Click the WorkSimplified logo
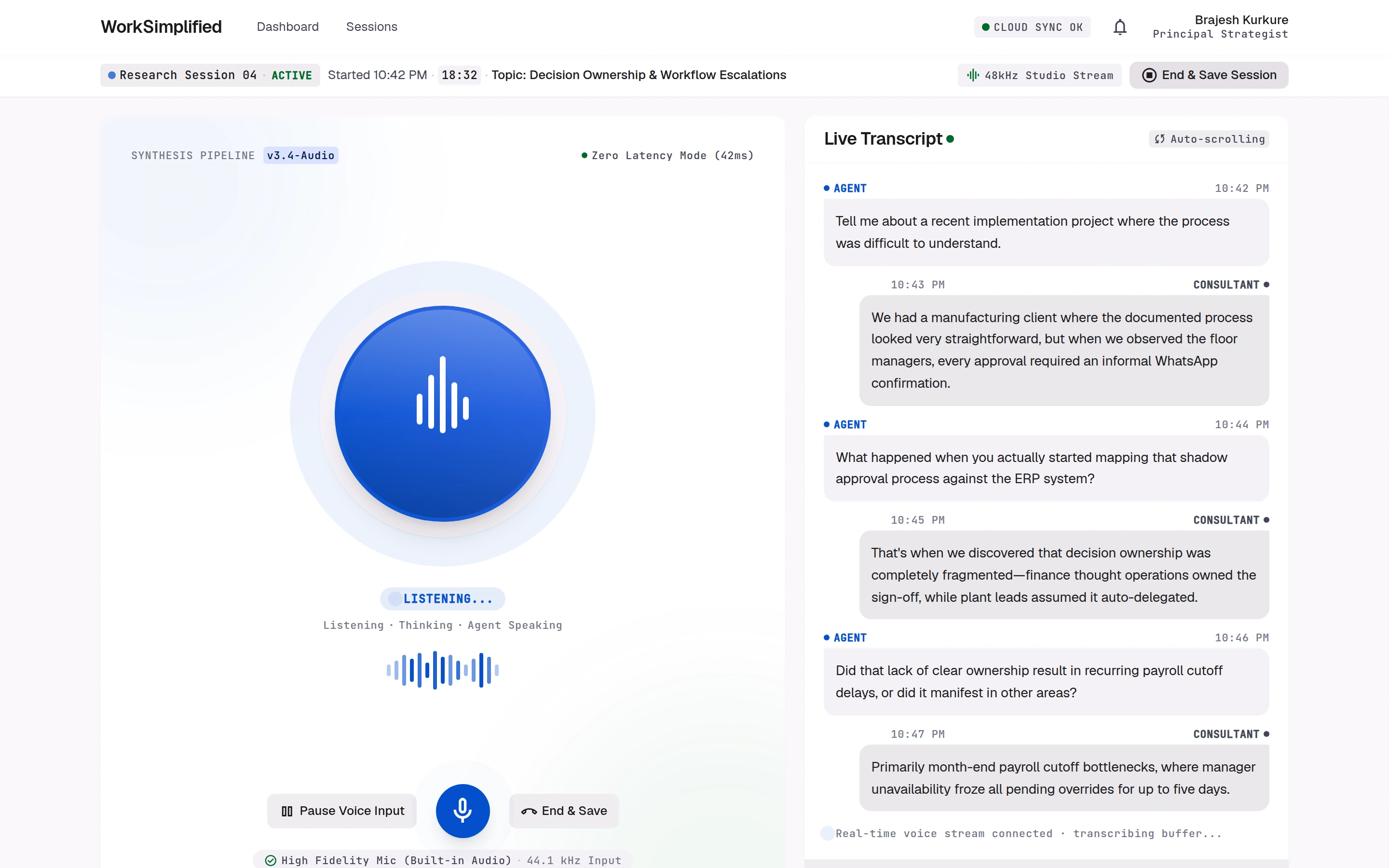Screen dimensions: 1389x868 coord(161,27)
